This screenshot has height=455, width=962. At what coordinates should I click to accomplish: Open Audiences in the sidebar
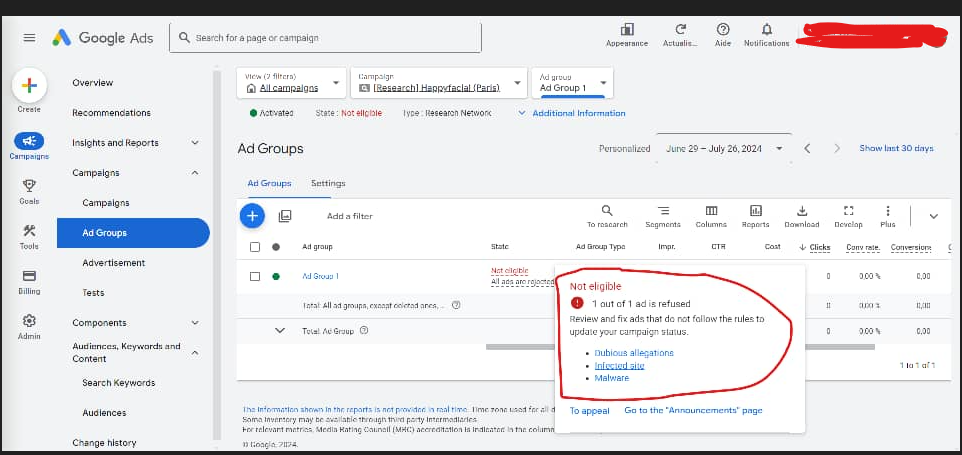(x=104, y=413)
